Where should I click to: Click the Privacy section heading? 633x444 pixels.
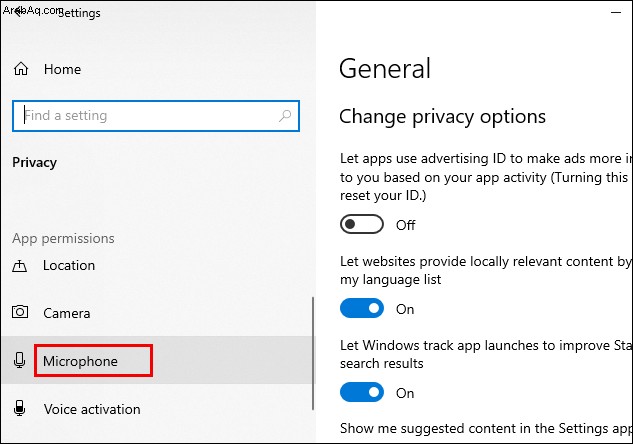(x=34, y=162)
